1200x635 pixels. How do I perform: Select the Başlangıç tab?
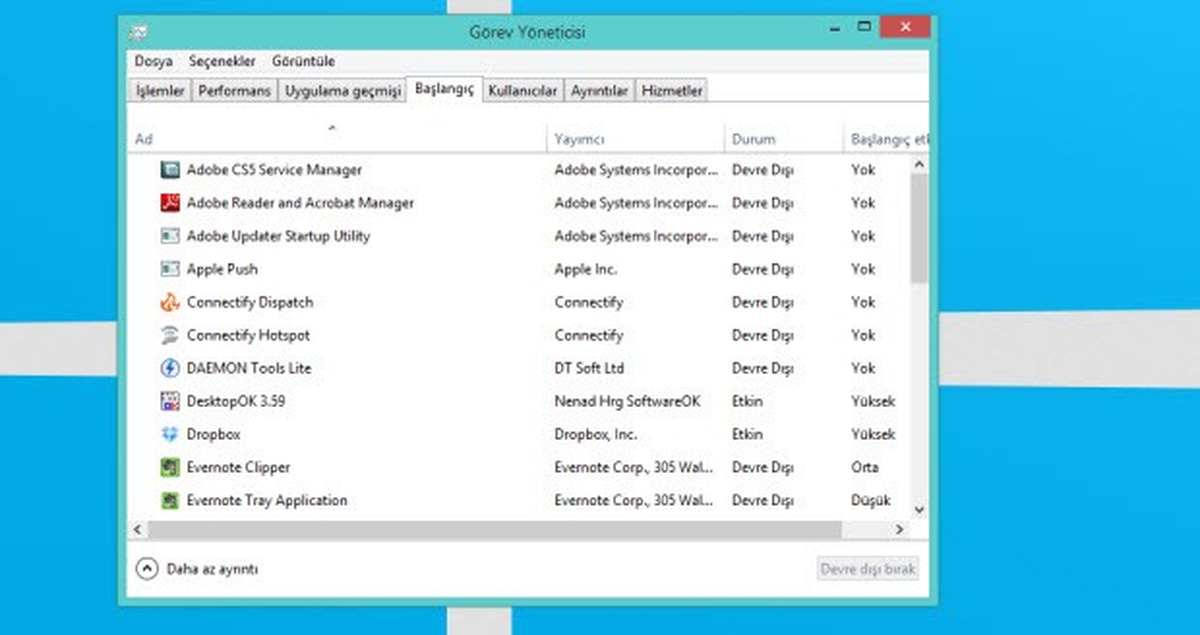[445, 89]
